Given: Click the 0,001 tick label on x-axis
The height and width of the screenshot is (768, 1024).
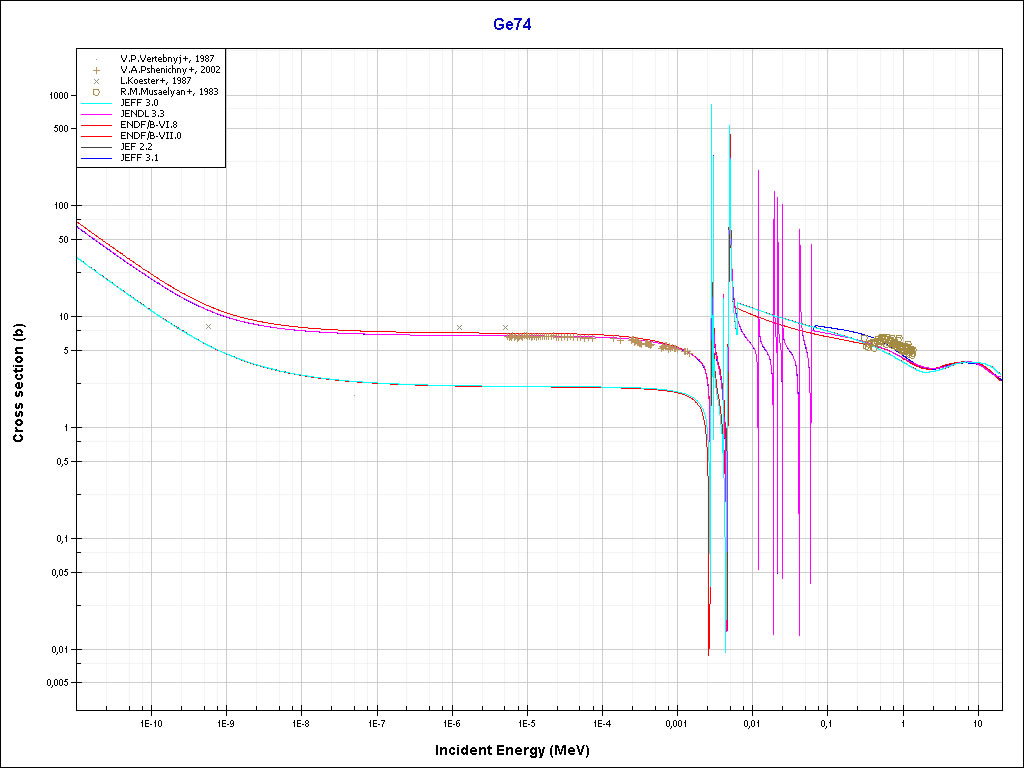Looking at the screenshot, I should [x=676, y=722].
